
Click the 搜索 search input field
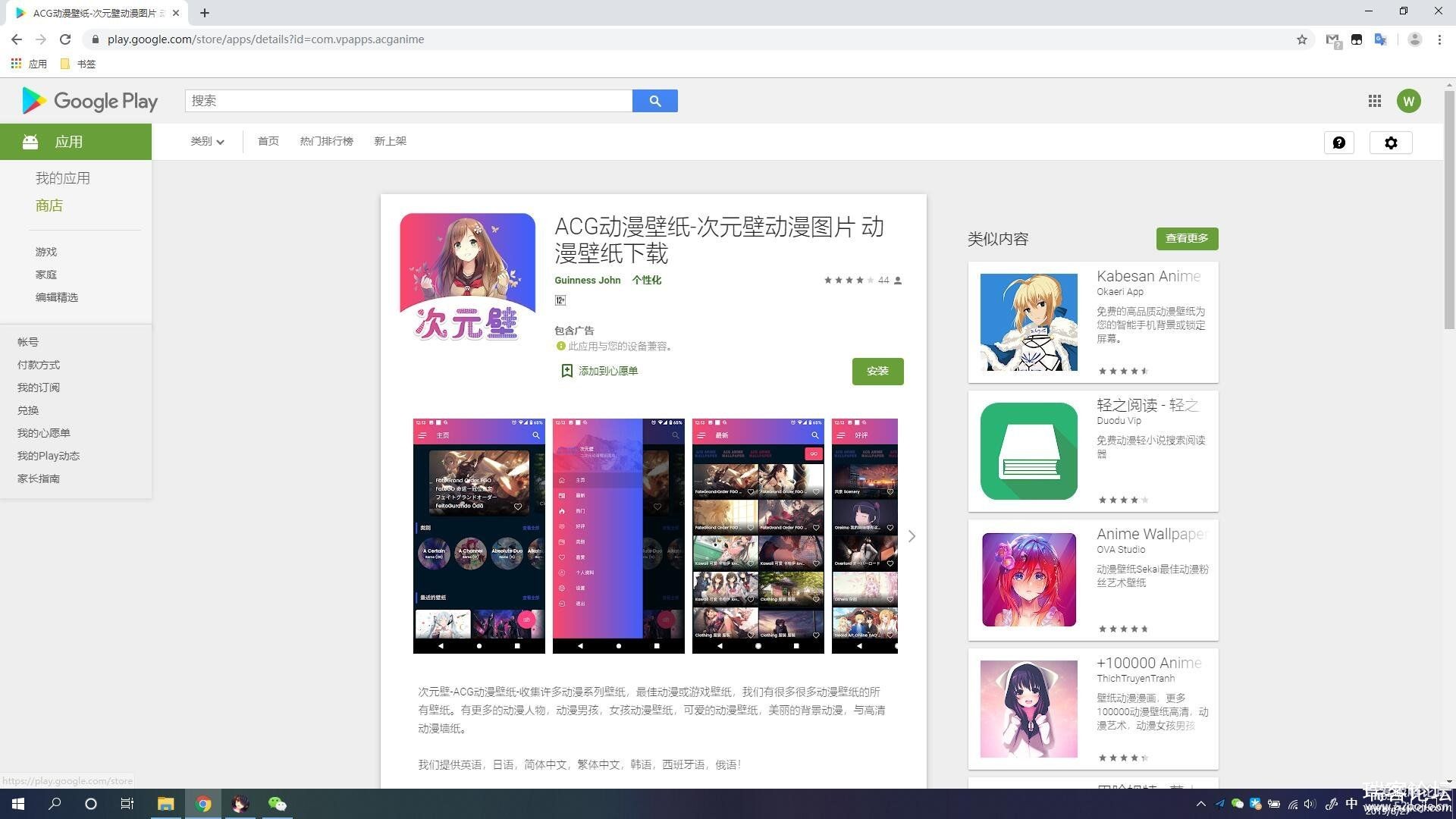click(409, 101)
